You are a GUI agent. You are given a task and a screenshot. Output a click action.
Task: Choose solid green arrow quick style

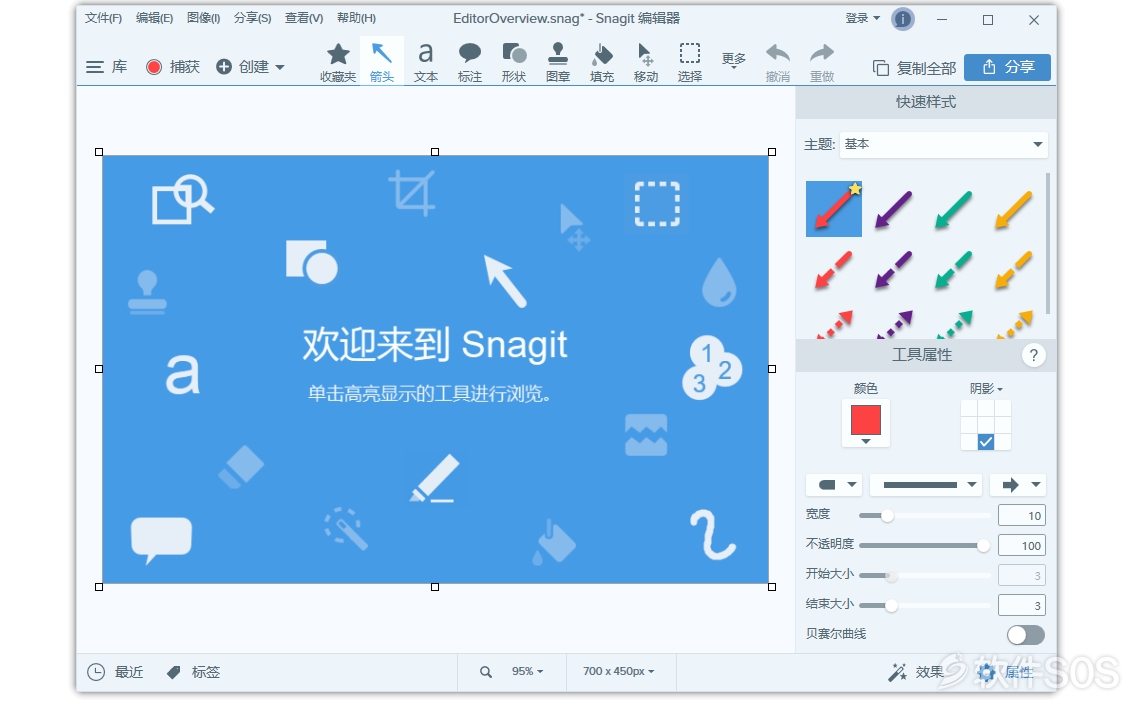953,209
